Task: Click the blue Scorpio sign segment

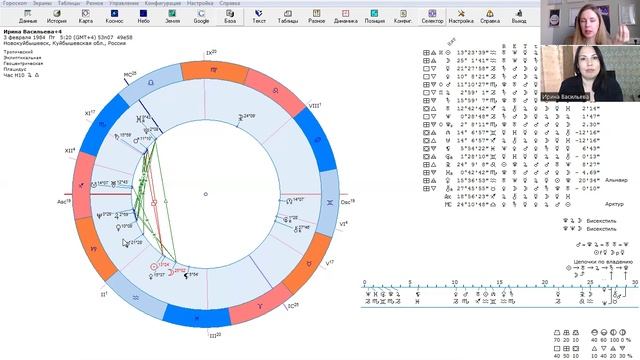Action: coord(102,124)
